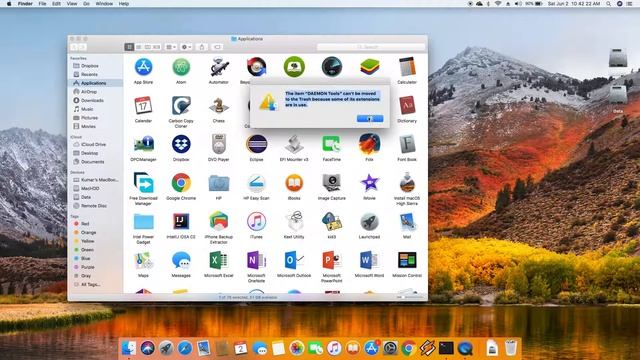This screenshot has height=360, width=640.
Task: Select the Dictionary app icon
Action: point(407,106)
